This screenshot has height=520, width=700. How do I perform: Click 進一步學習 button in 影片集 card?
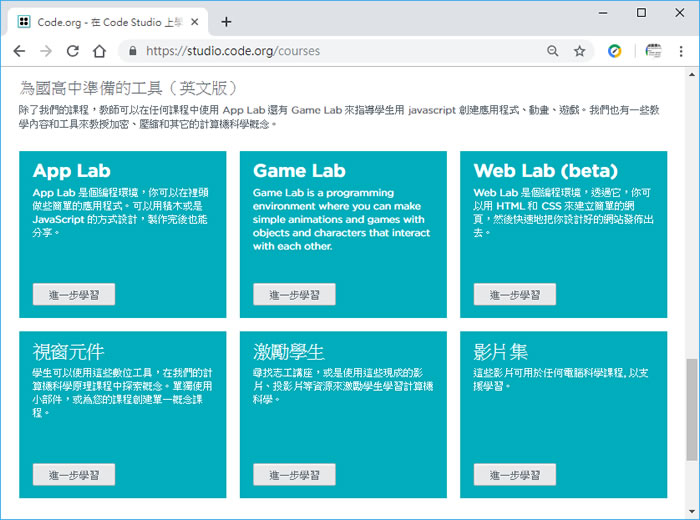click(x=515, y=475)
